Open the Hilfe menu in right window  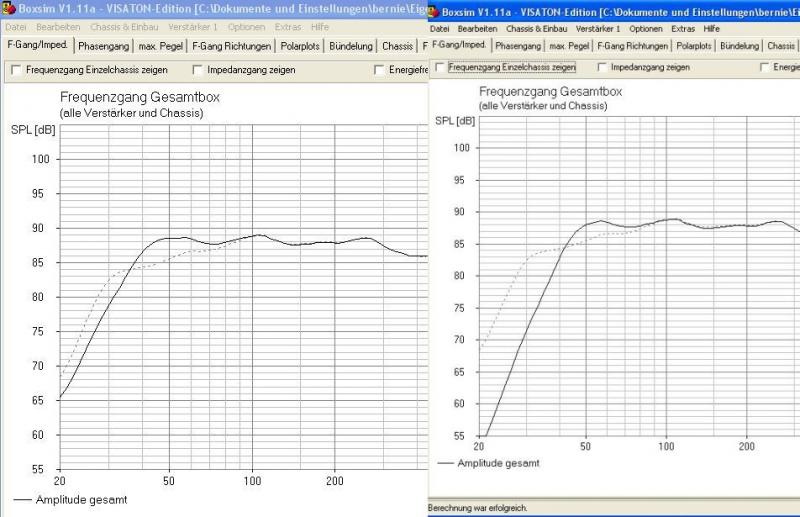click(x=711, y=29)
